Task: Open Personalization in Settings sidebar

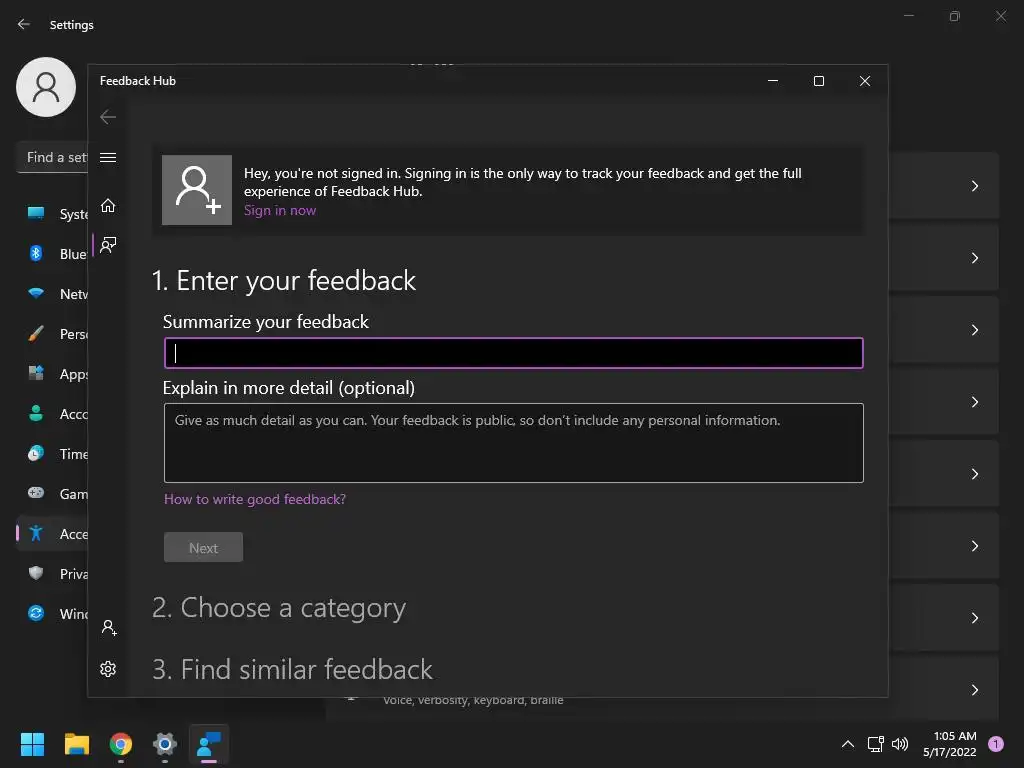Action: click(x=52, y=334)
